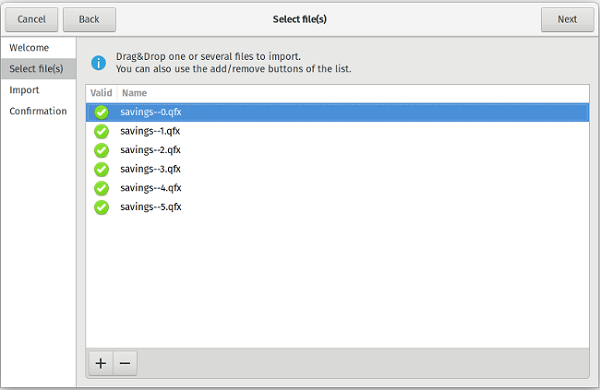Proceed with the Next button
Viewport: 600px width, 390px height.
(567, 19)
